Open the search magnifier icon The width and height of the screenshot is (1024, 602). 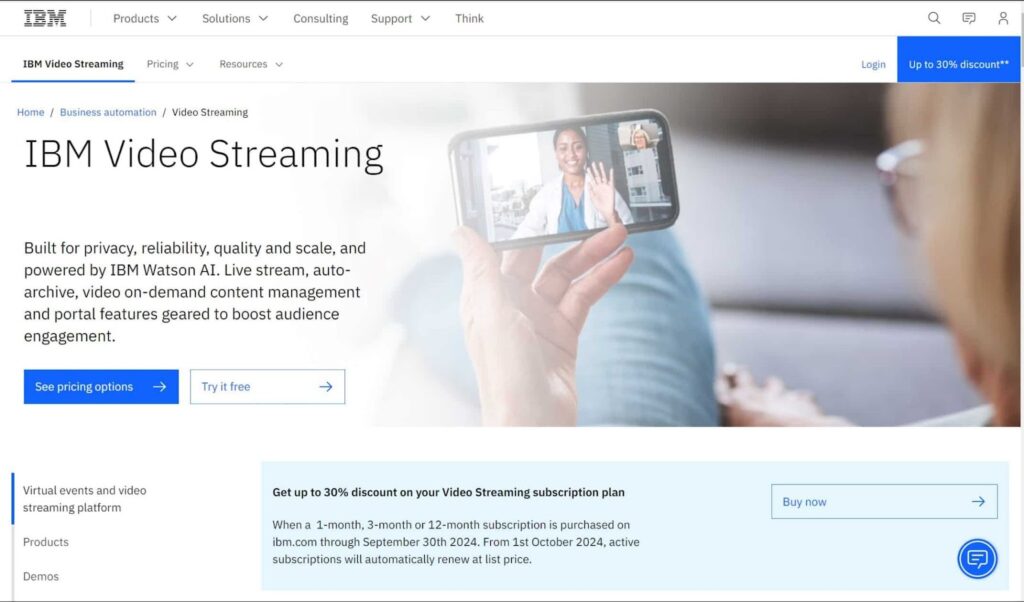(934, 18)
